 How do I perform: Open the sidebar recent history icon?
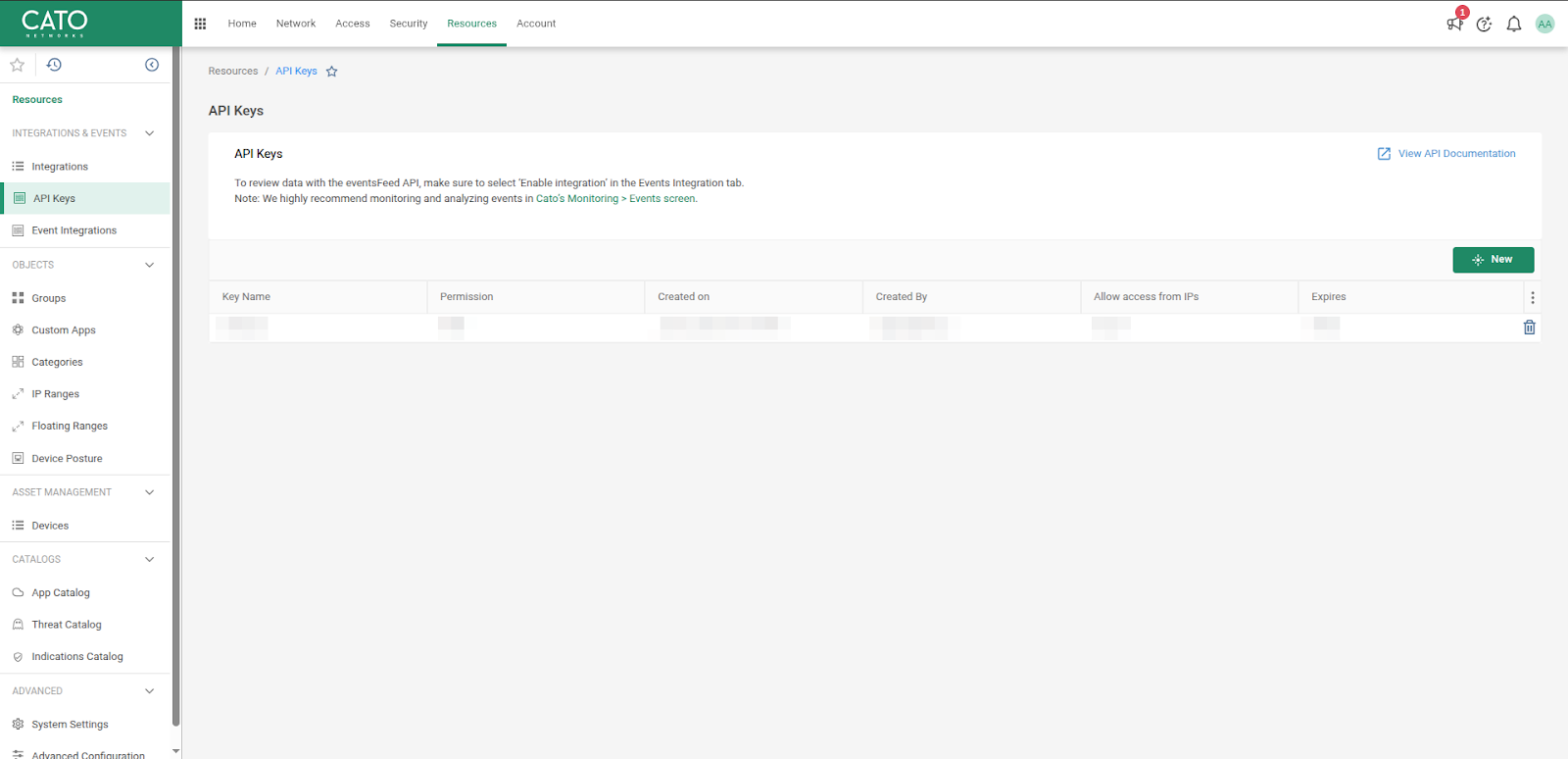pos(54,65)
